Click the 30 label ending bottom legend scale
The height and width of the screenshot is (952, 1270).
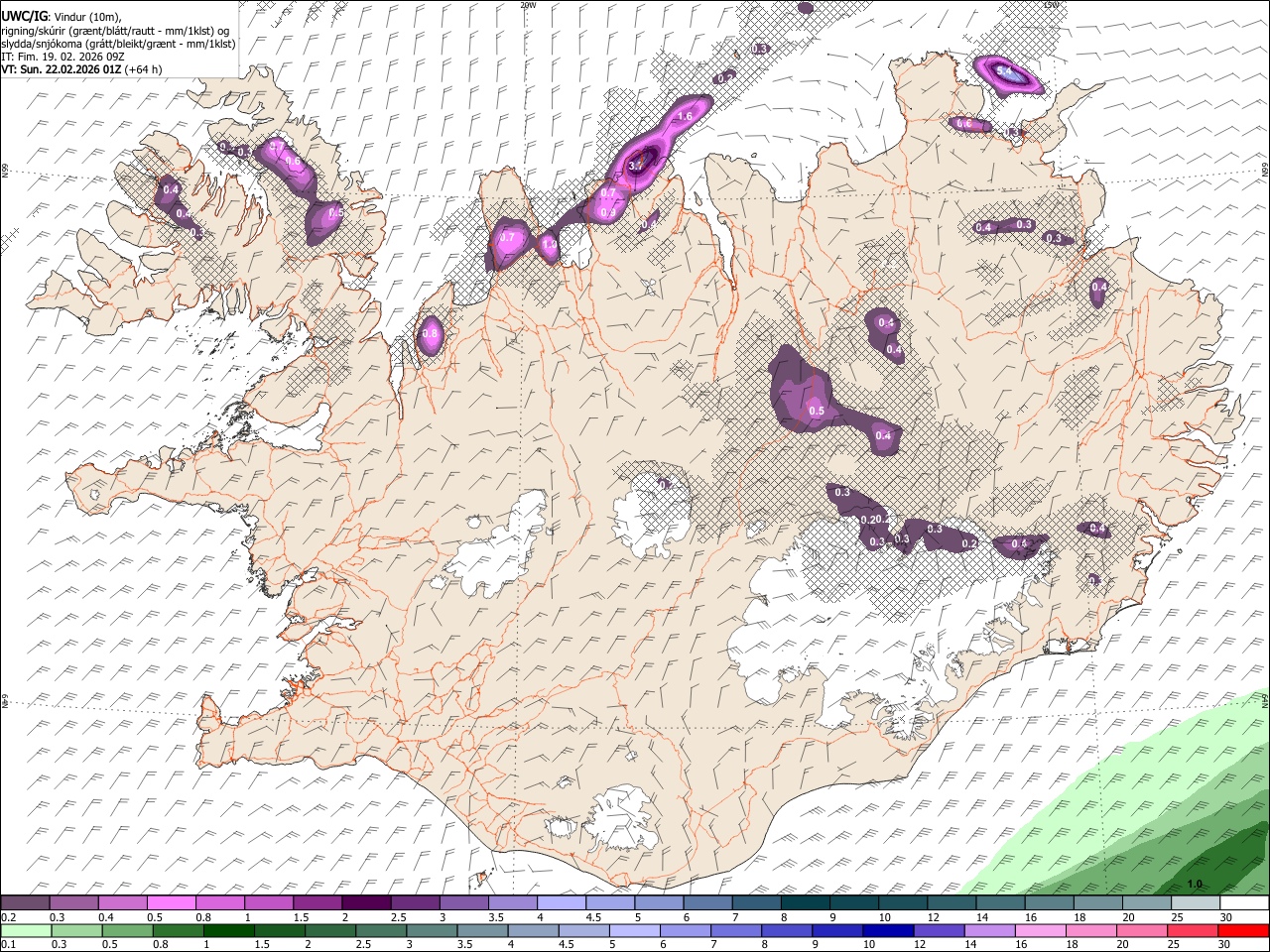1226,945
